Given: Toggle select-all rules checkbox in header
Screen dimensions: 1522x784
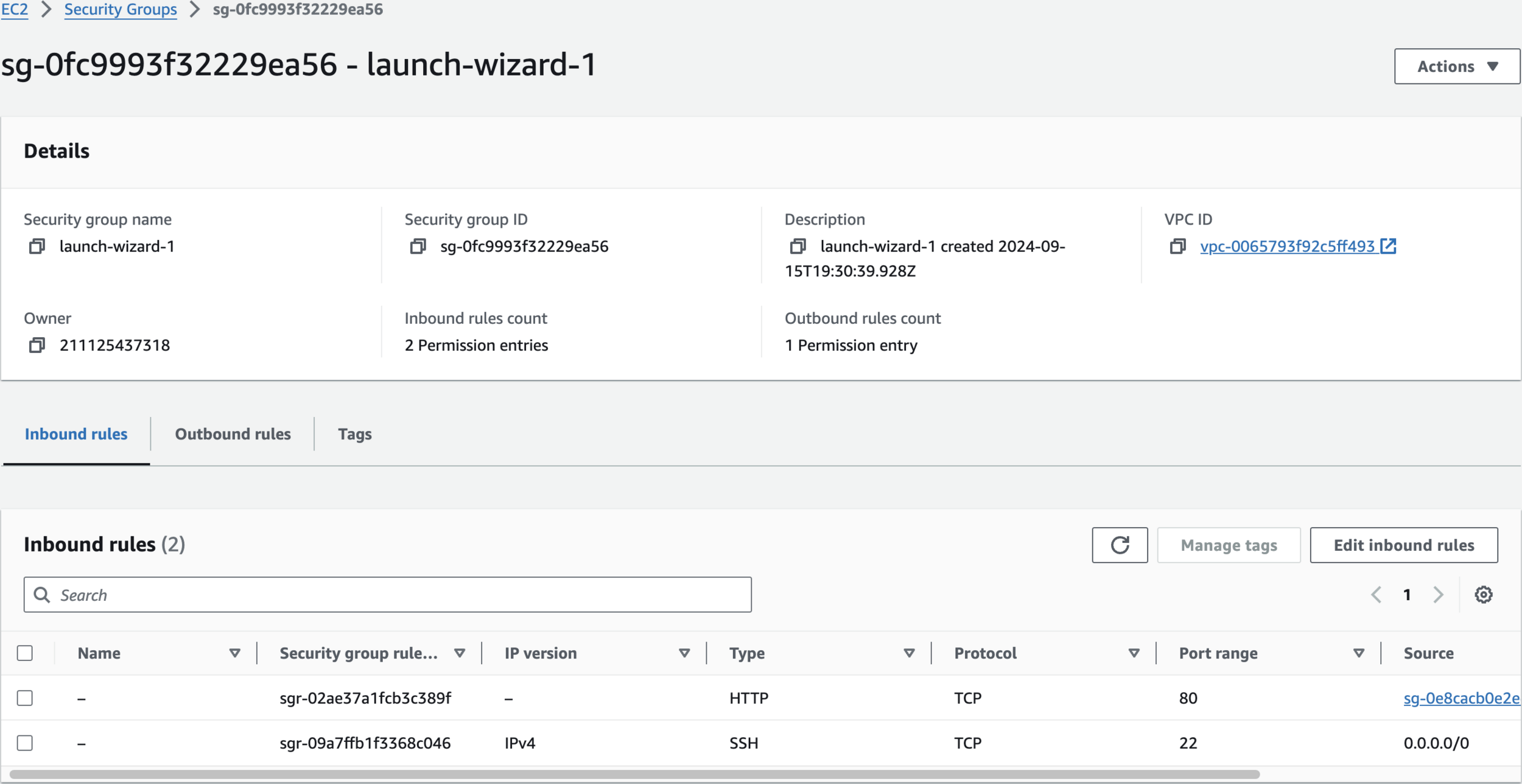Looking at the screenshot, I should coord(25,653).
